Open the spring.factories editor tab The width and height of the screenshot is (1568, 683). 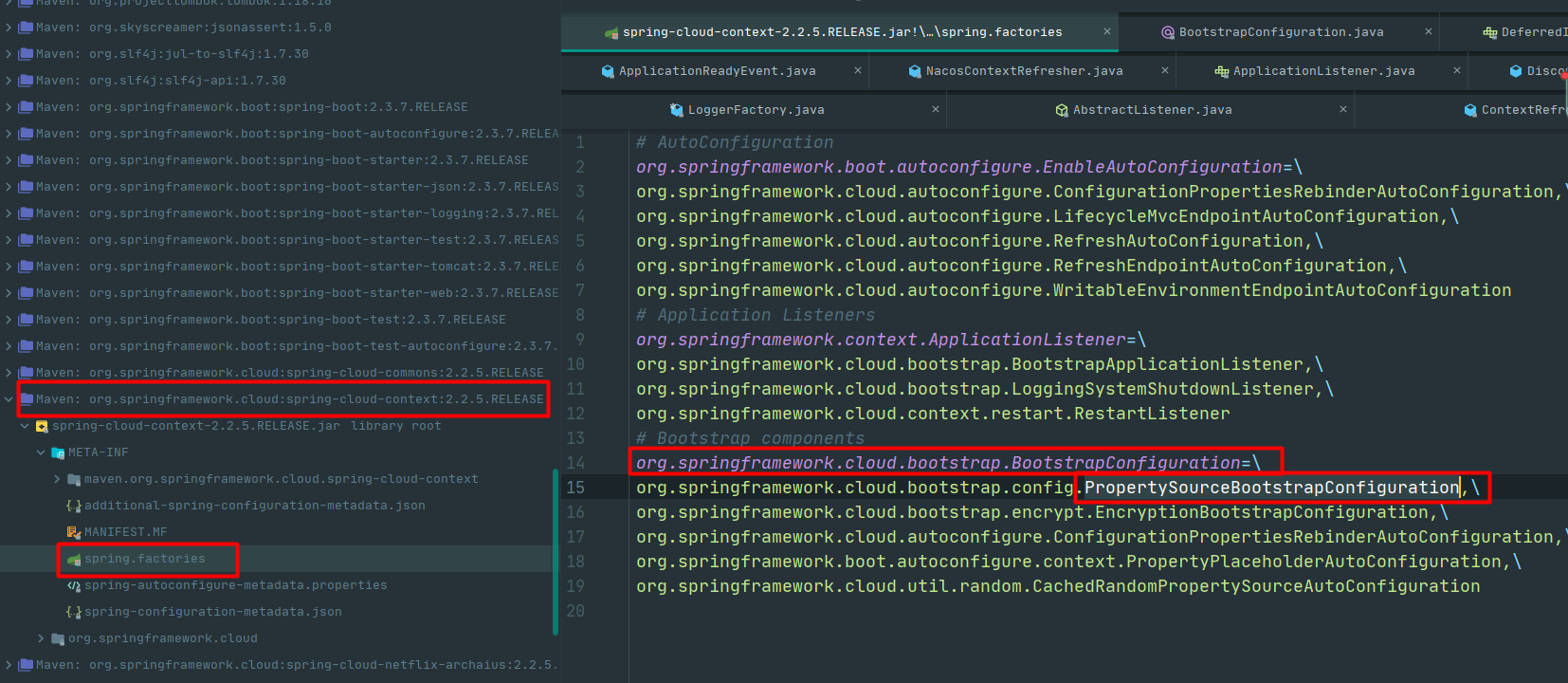coord(840,32)
